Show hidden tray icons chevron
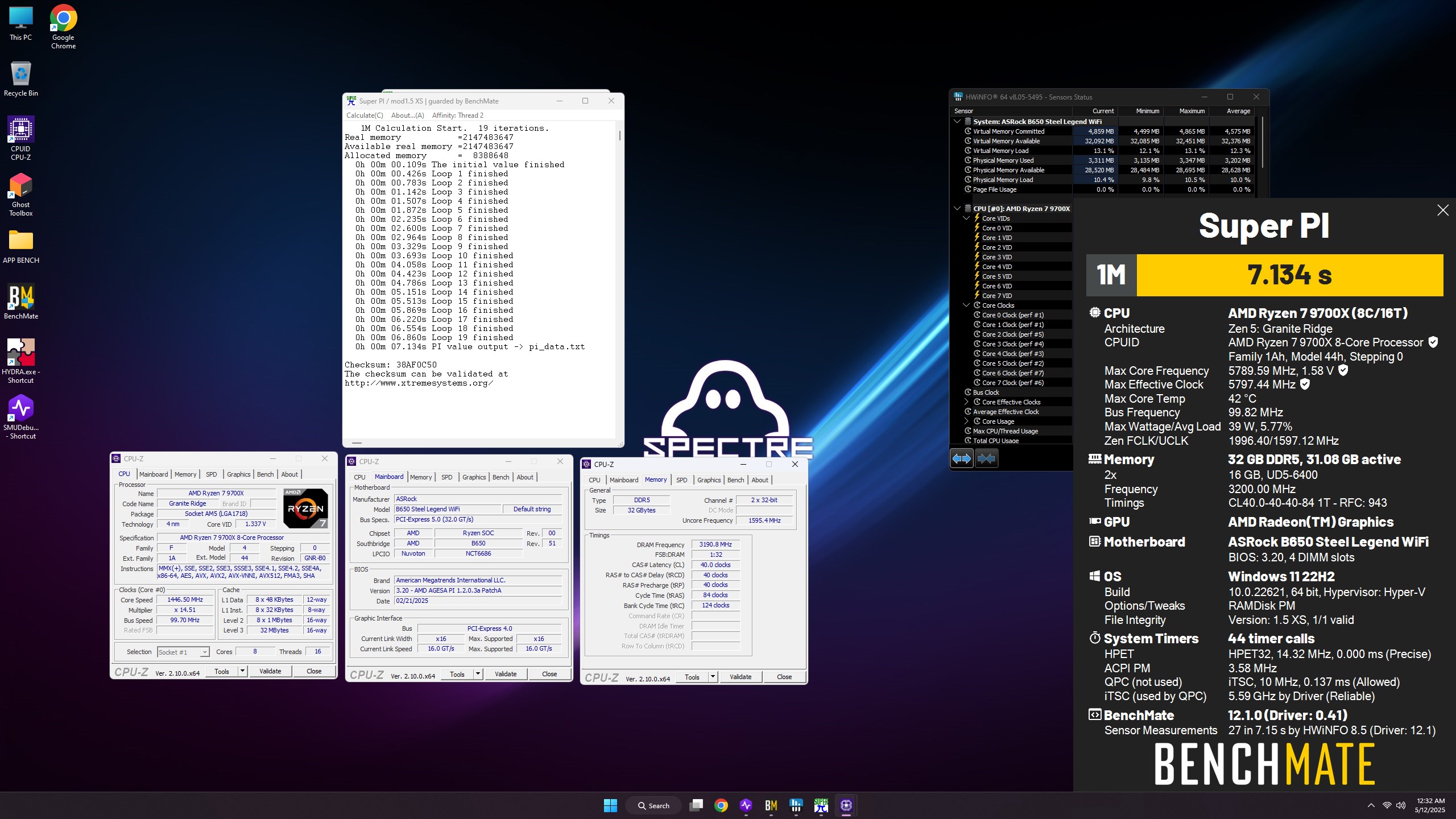 click(x=1371, y=805)
